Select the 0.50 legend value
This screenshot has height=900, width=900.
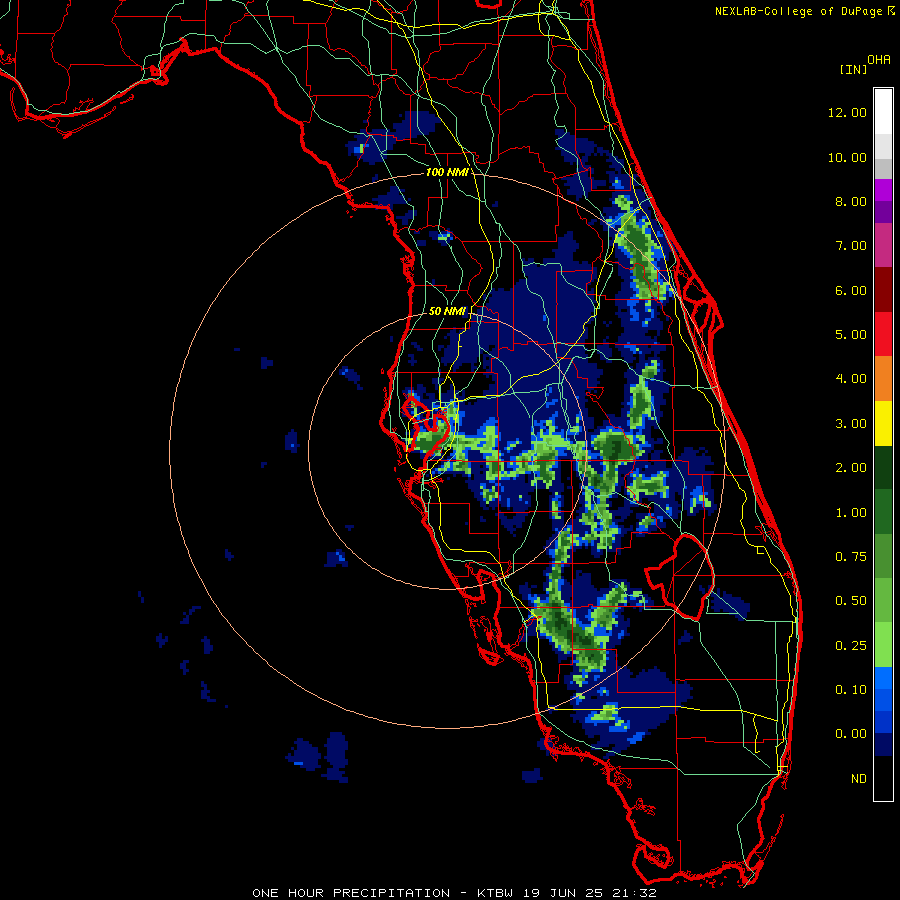click(851, 601)
